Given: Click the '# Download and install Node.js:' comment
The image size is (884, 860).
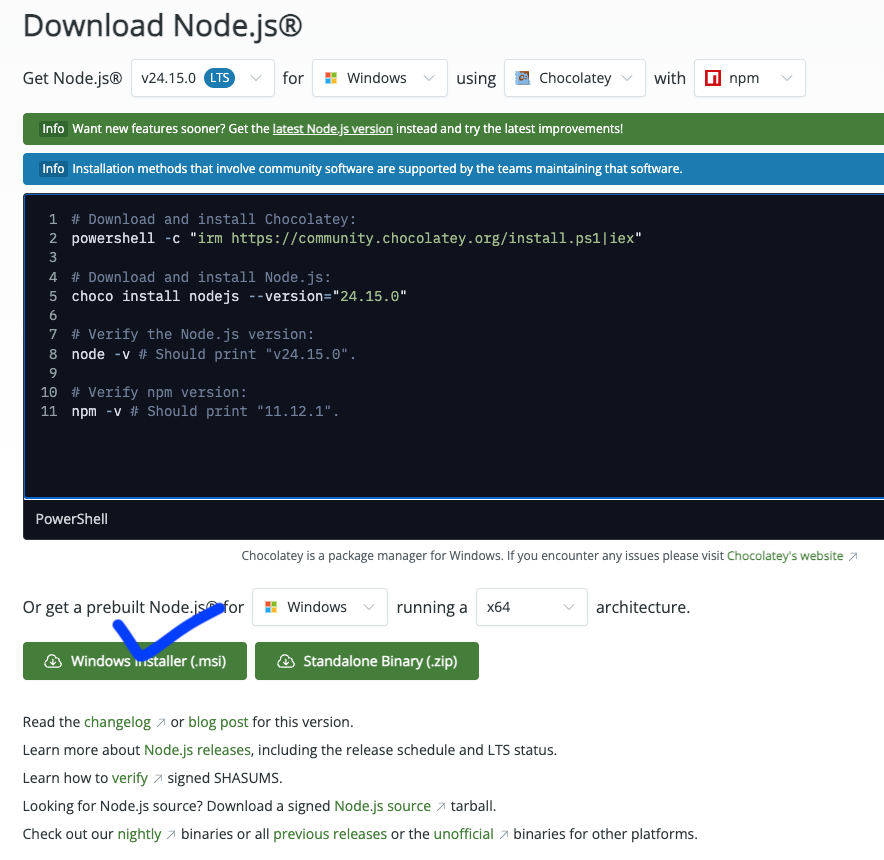Looking at the screenshot, I should coord(201,277).
